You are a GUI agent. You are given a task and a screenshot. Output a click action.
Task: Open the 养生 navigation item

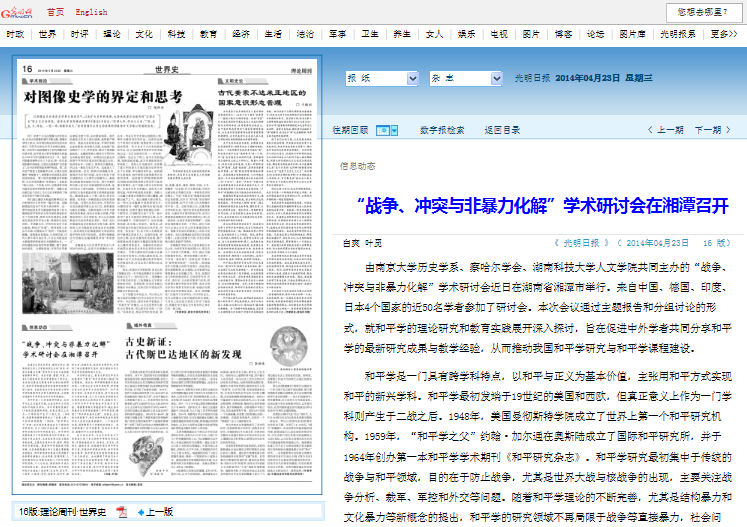click(x=402, y=34)
